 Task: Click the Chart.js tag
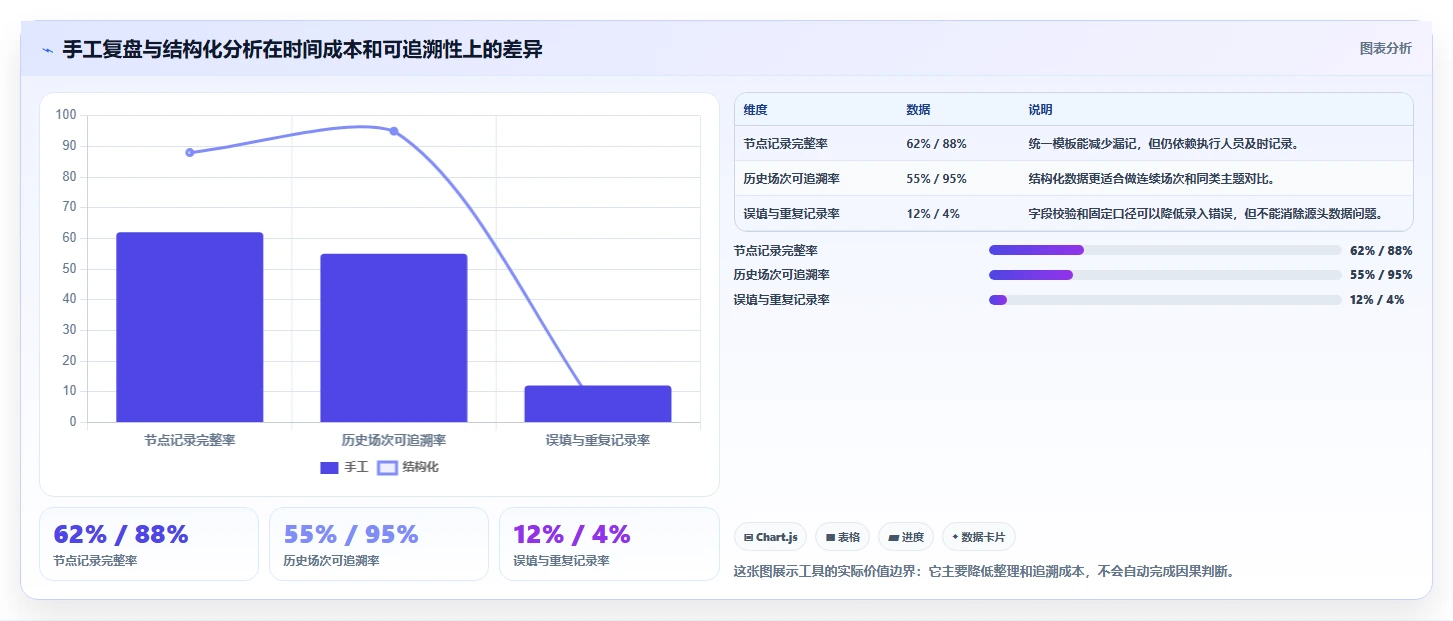(x=770, y=537)
